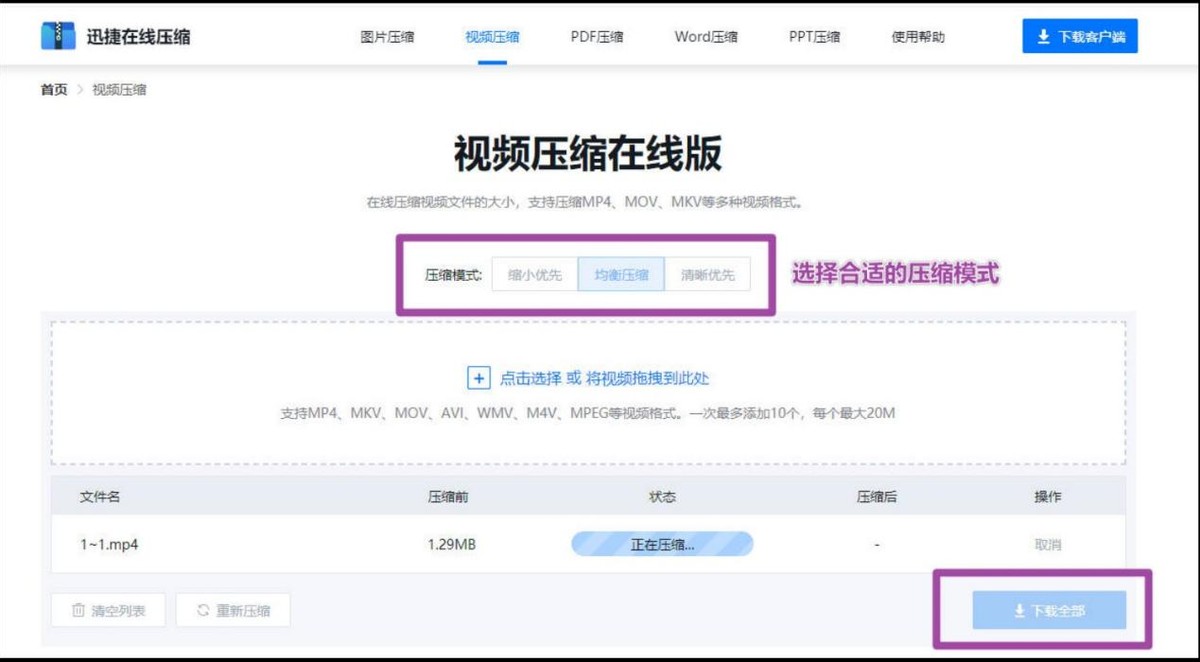Viewport: 1200px width, 662px height.
Task: Click the 正在压缩 progress bar
Action: point(661,543)
